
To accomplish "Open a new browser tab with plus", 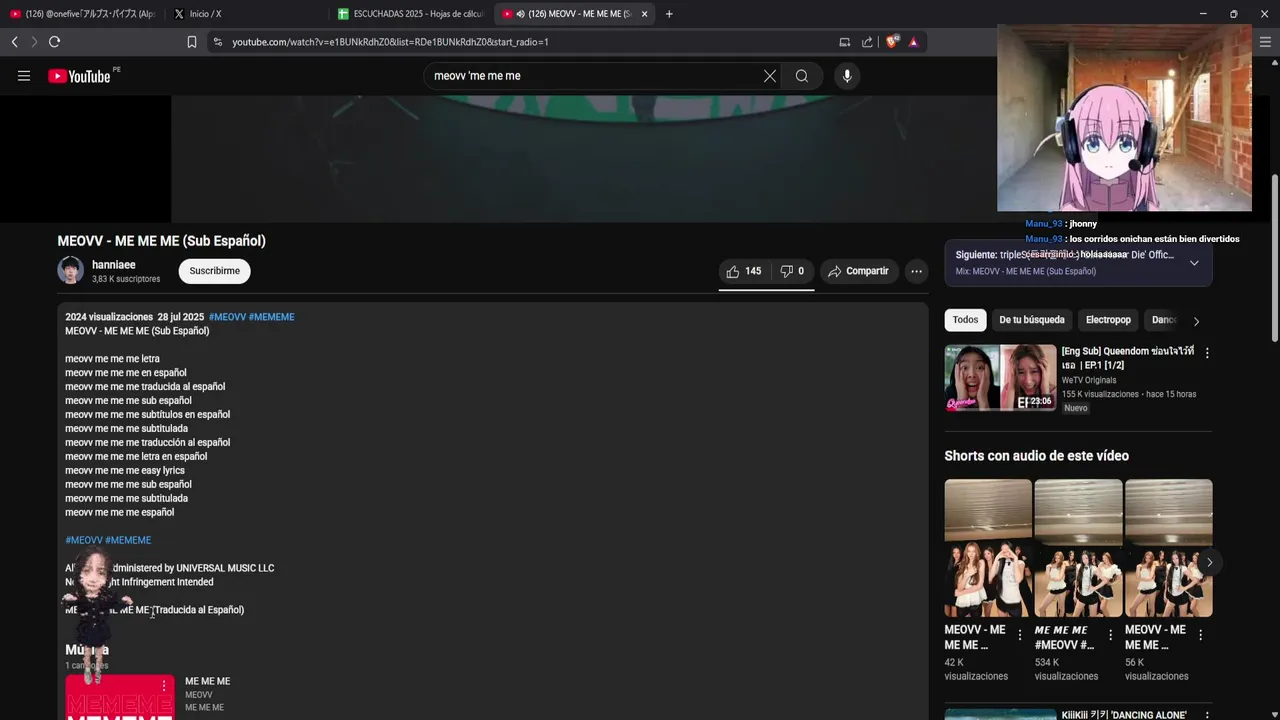I will click(669, 14).
